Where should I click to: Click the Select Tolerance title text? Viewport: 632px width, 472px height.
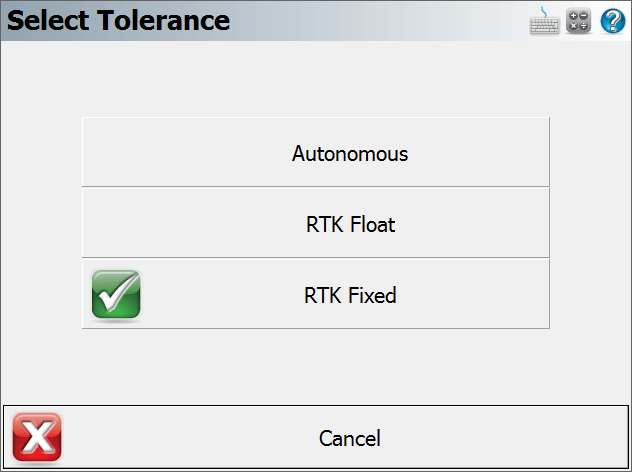click(118, 21)
